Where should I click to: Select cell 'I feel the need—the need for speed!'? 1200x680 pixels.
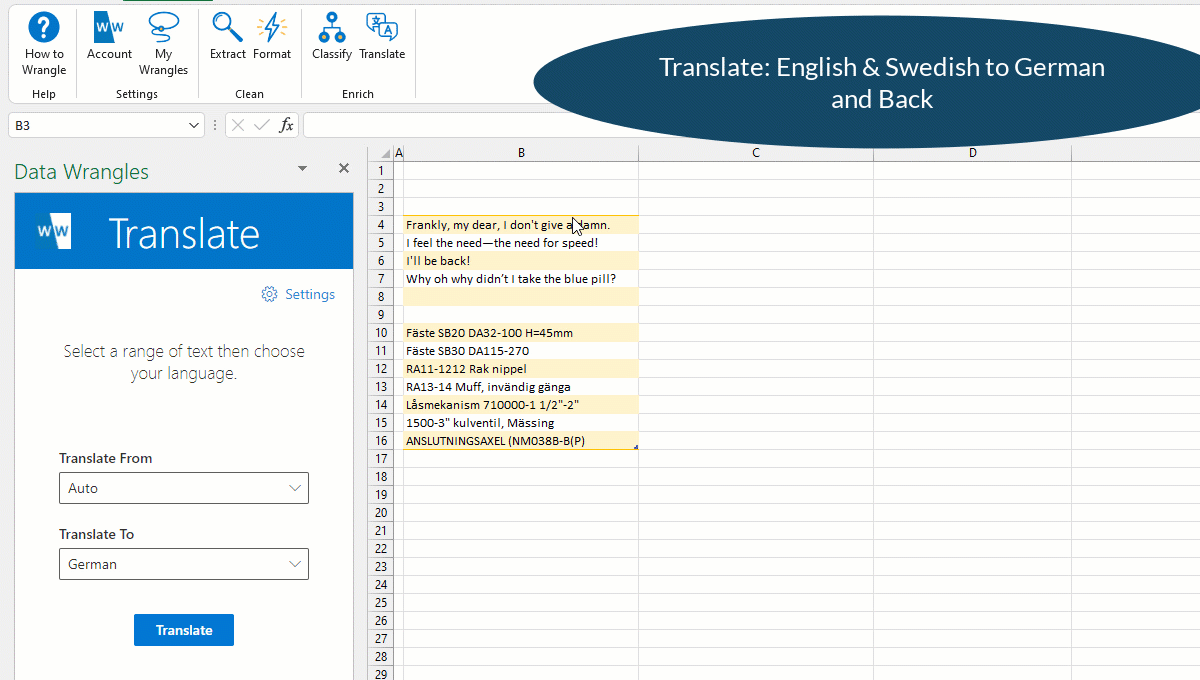521,243
